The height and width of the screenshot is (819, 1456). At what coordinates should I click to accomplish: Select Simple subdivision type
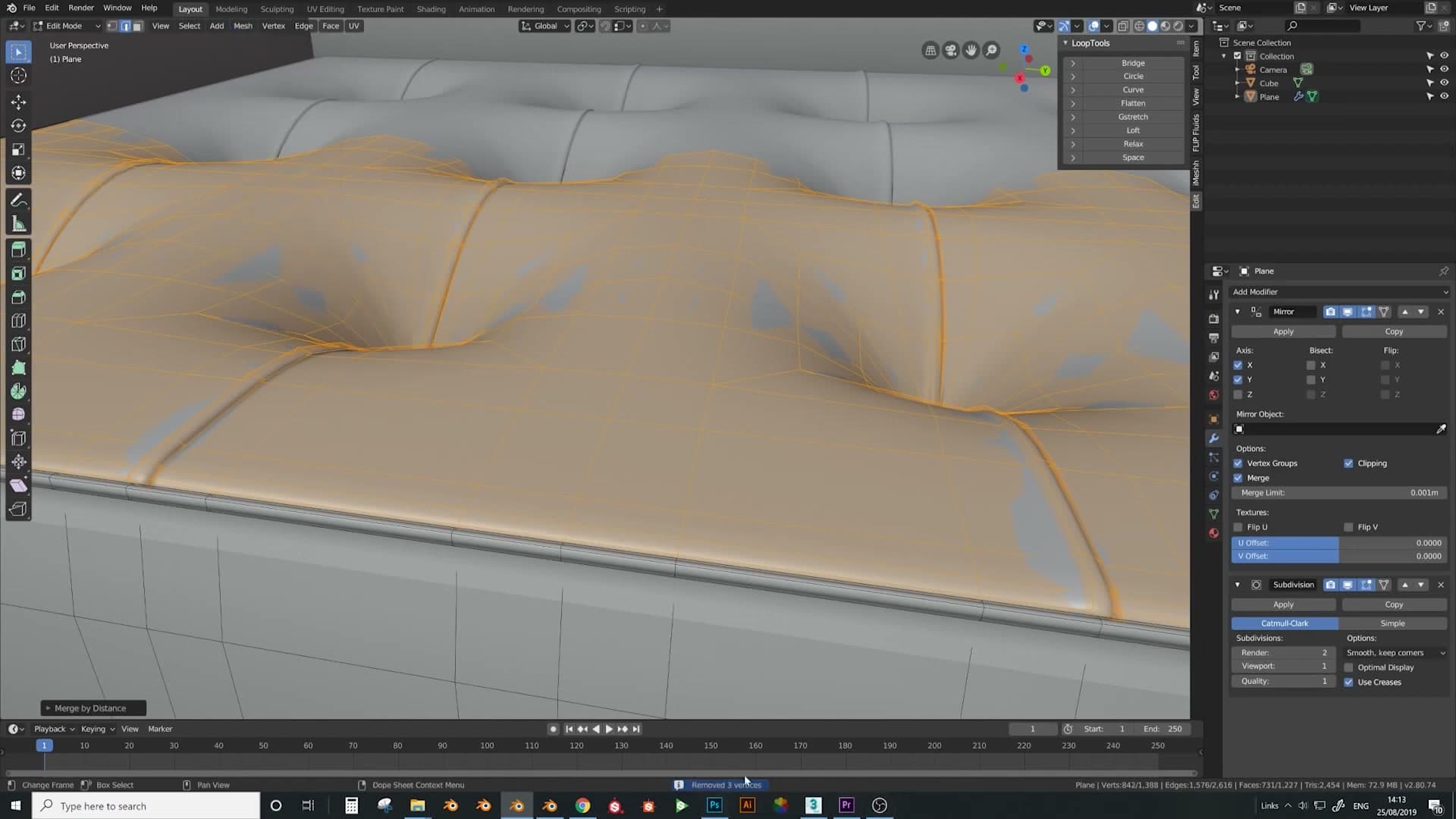click(x=1392, y=623)
